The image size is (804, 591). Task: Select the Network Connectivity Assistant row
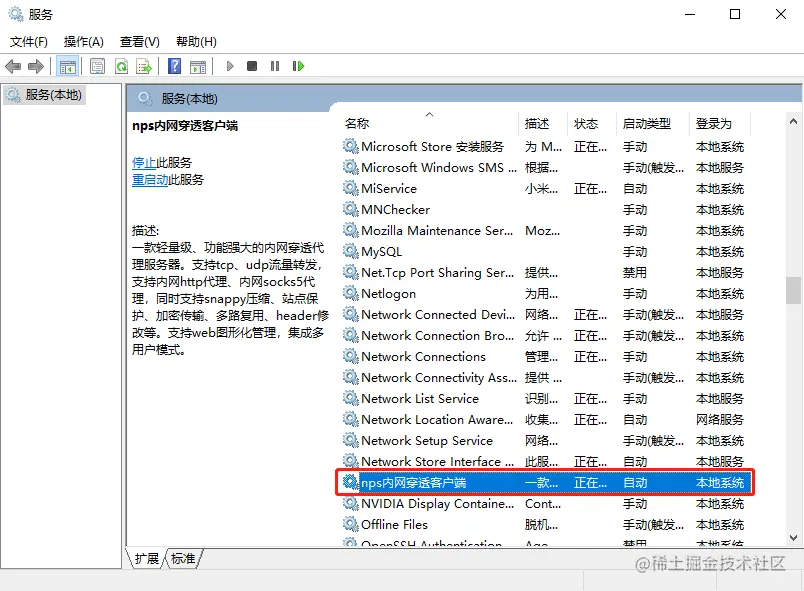click(x=545, y=377)
